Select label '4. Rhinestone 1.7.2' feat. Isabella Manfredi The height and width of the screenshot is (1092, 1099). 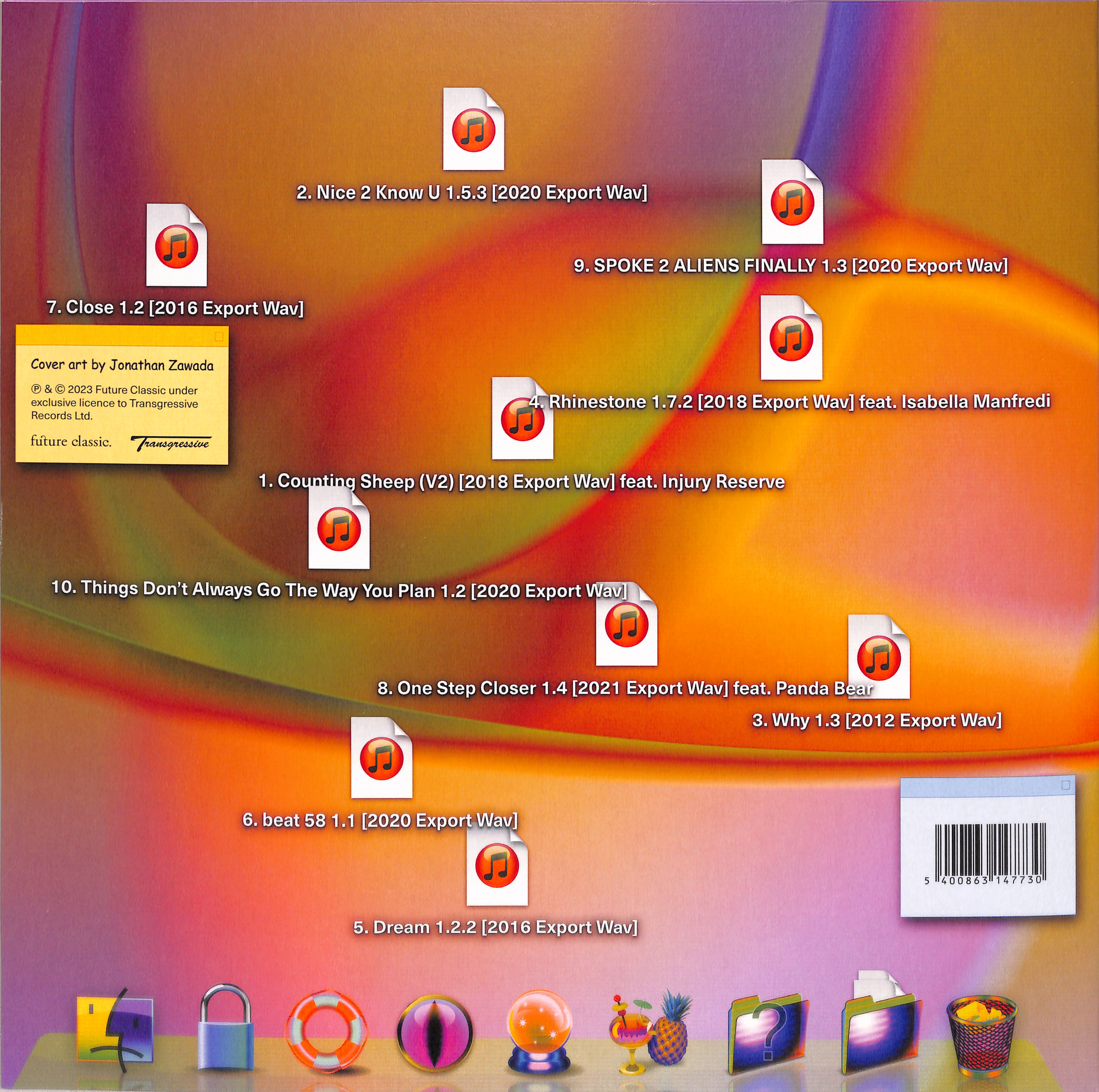pyautogui.click(x=789, y=402)
